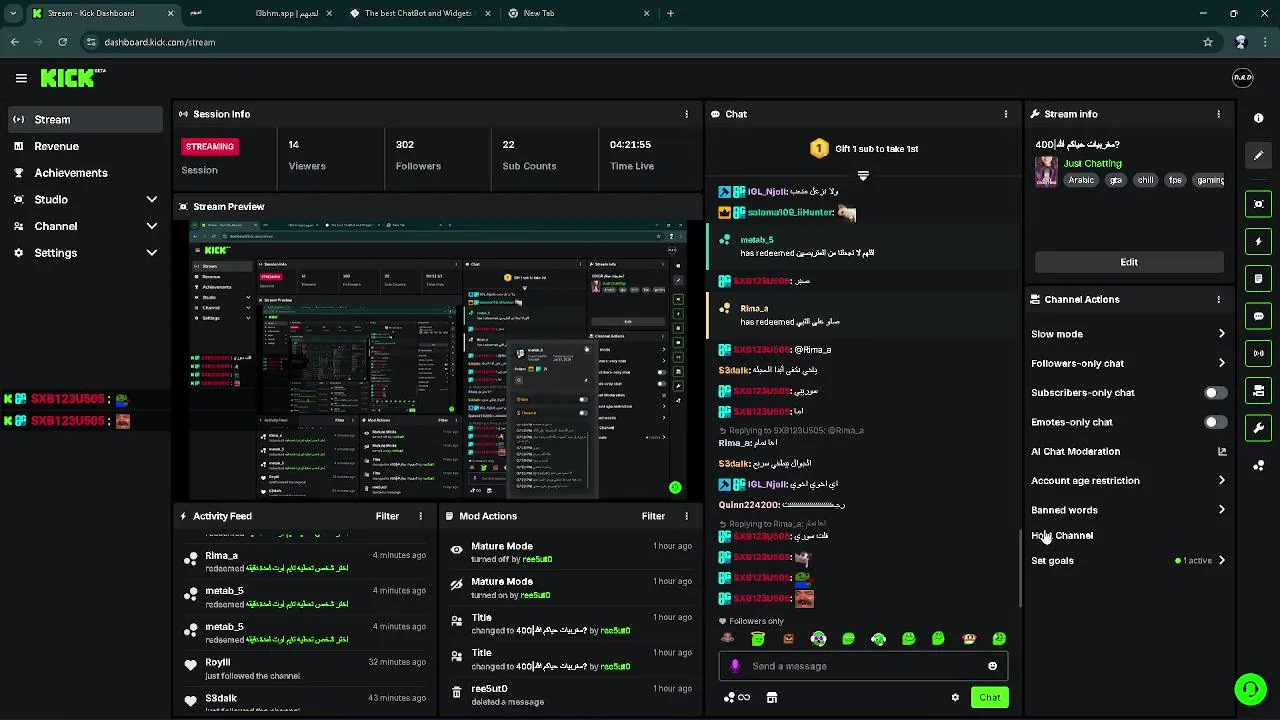Click Host Channel in Channel Actions
The height and width of the screenshot is (720, 1280).
[x=1062, y=536]
